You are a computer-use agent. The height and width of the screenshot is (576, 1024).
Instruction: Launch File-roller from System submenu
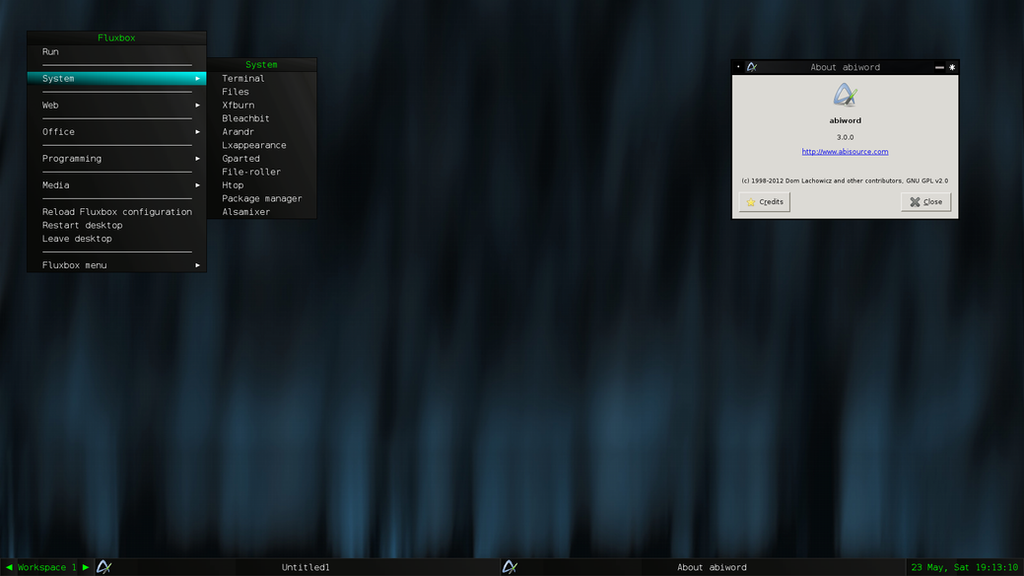coord(262,172)
